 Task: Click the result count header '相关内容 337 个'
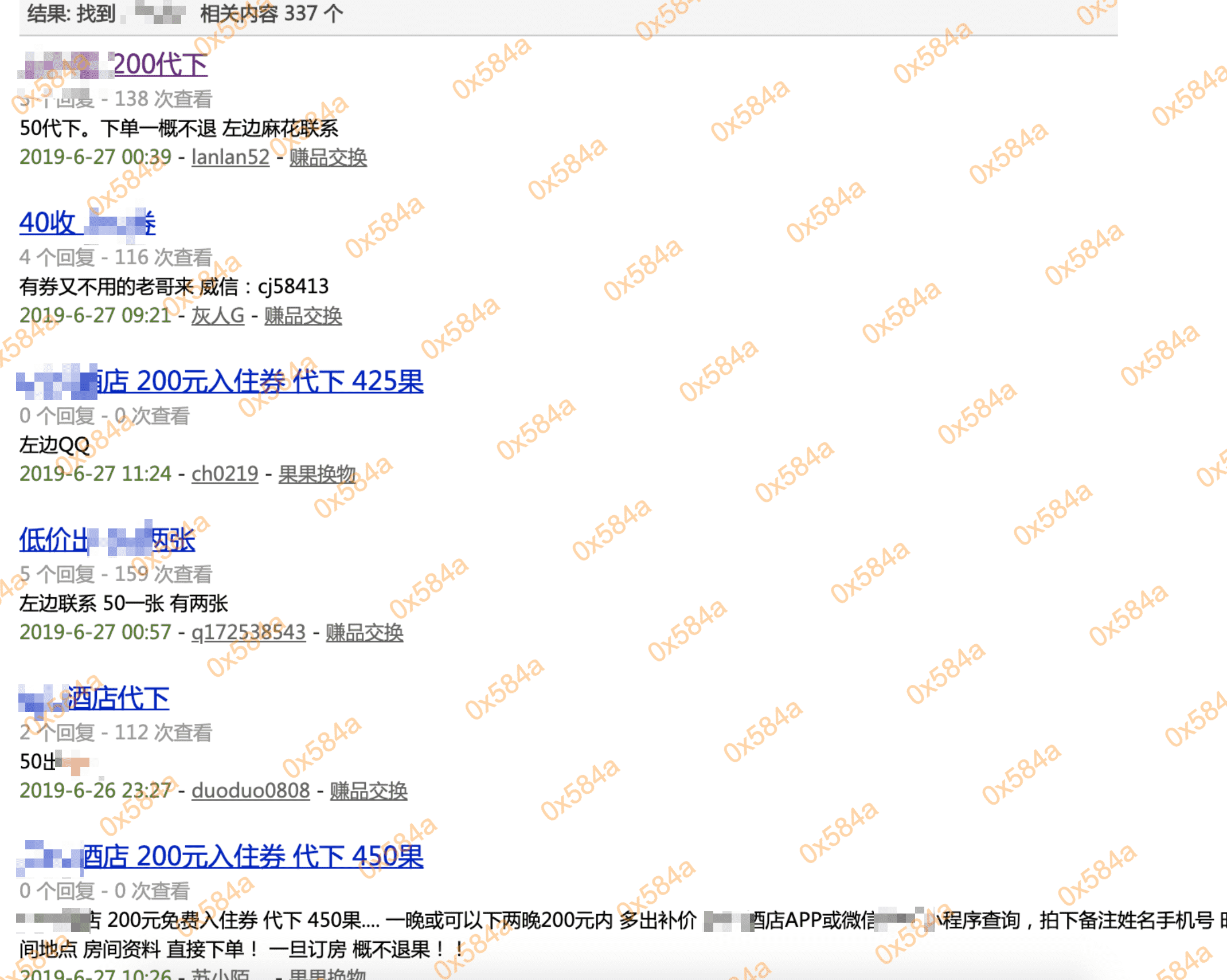[271, 13]
